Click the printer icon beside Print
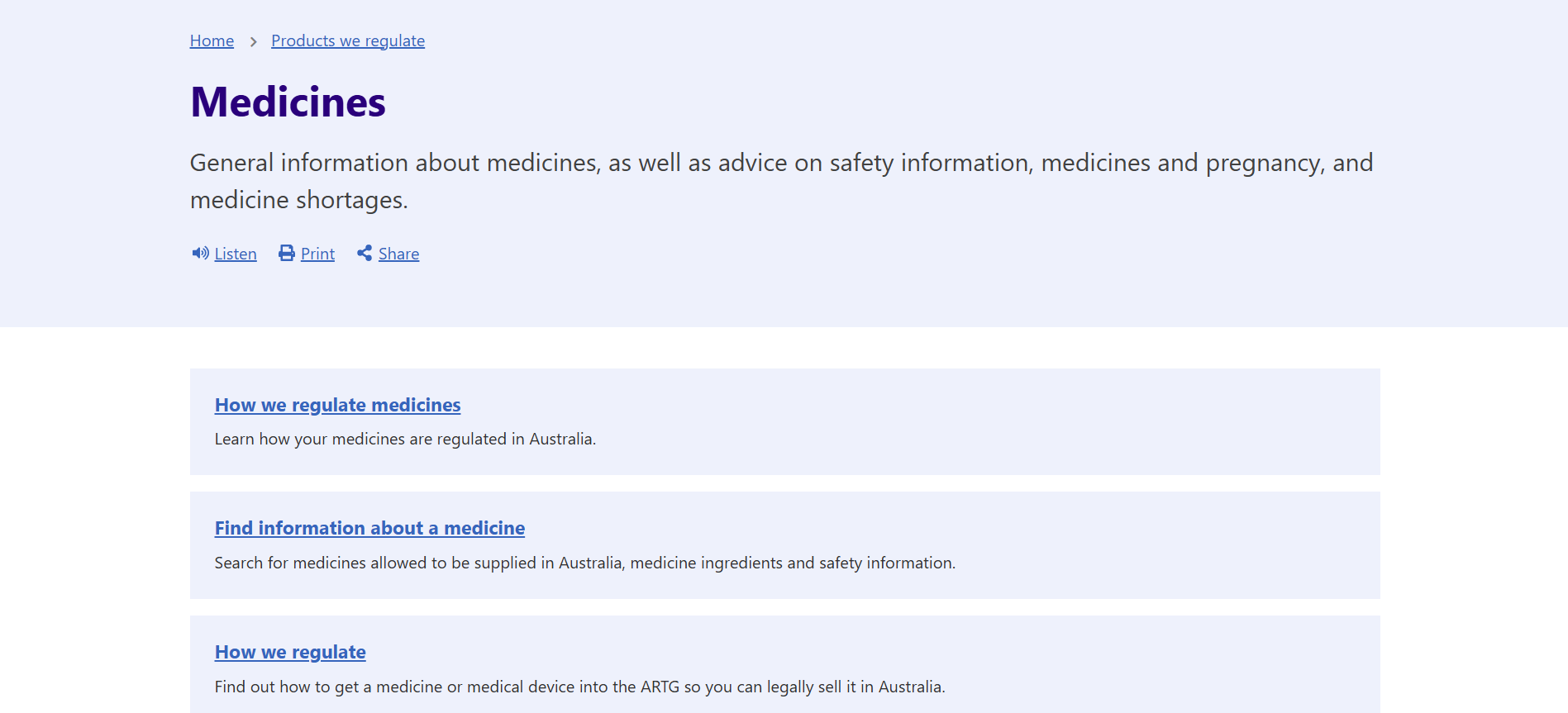Viewport: 1568px width, 713px height. (287, 254)
